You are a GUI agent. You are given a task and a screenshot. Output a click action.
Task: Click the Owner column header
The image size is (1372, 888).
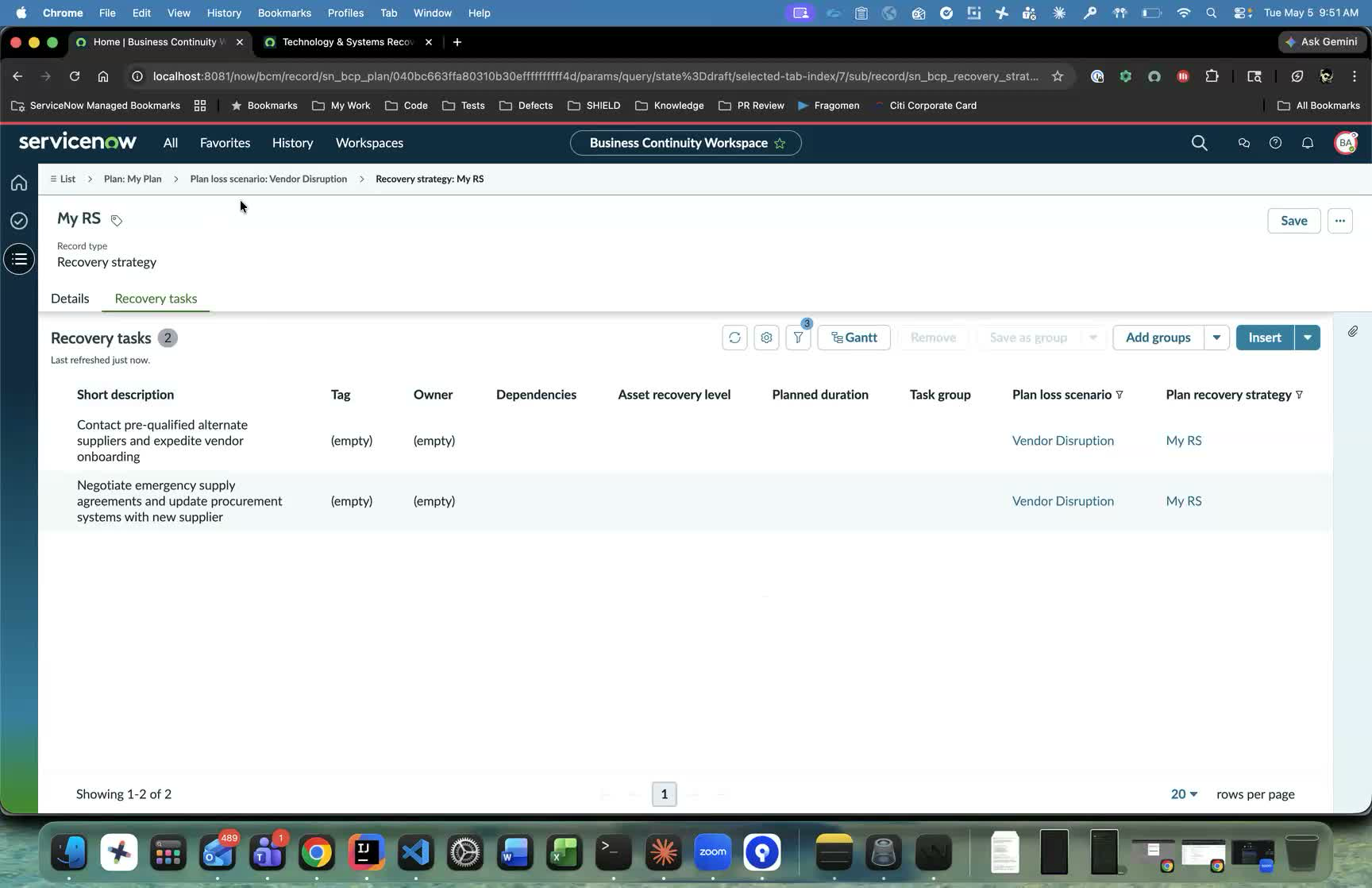point(434,395)
